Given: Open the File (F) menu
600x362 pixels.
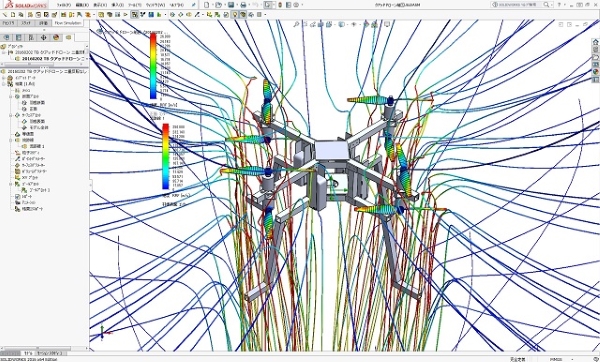Looking at the screenshot, I should click(64, 5).
